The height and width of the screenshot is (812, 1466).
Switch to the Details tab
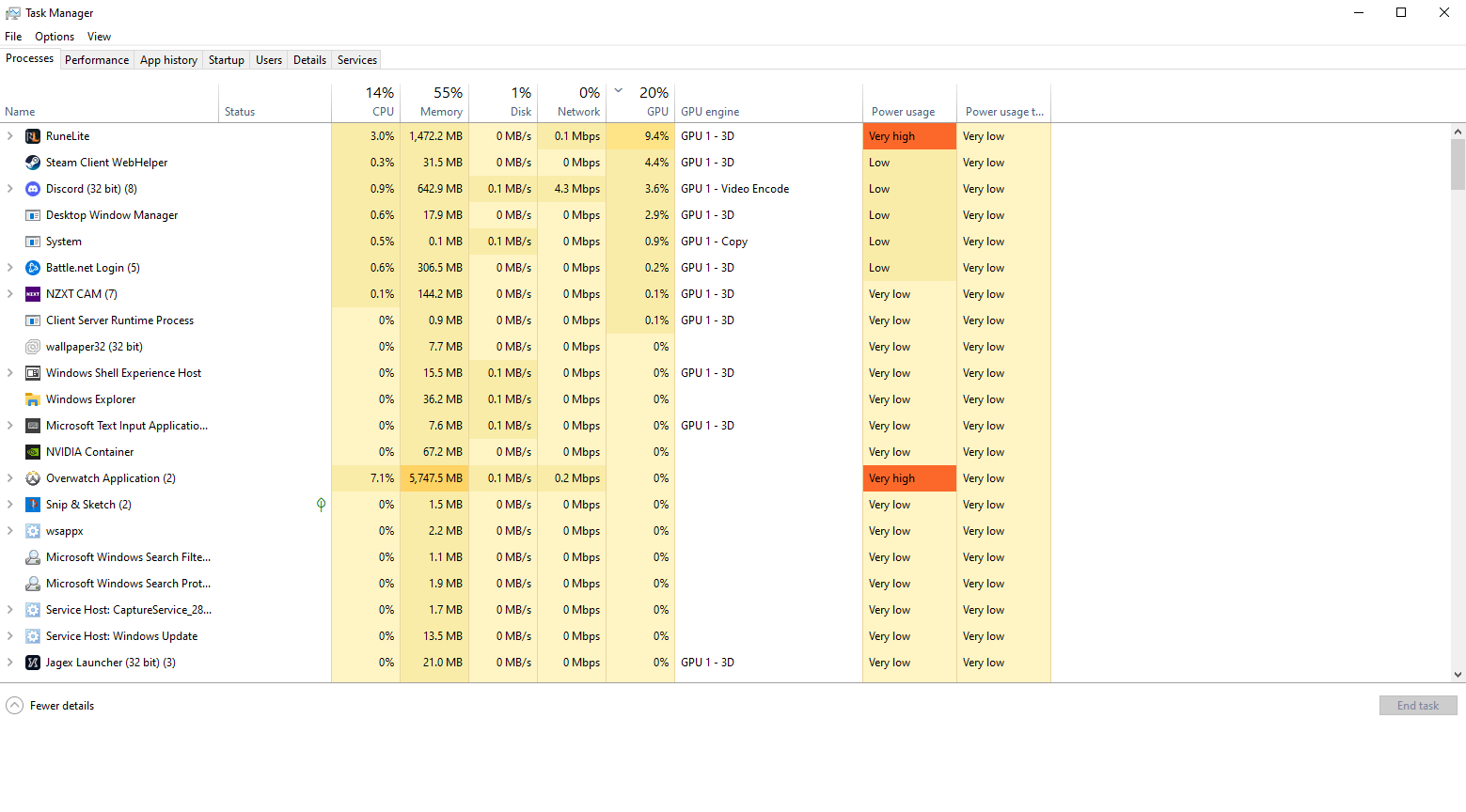309,60
